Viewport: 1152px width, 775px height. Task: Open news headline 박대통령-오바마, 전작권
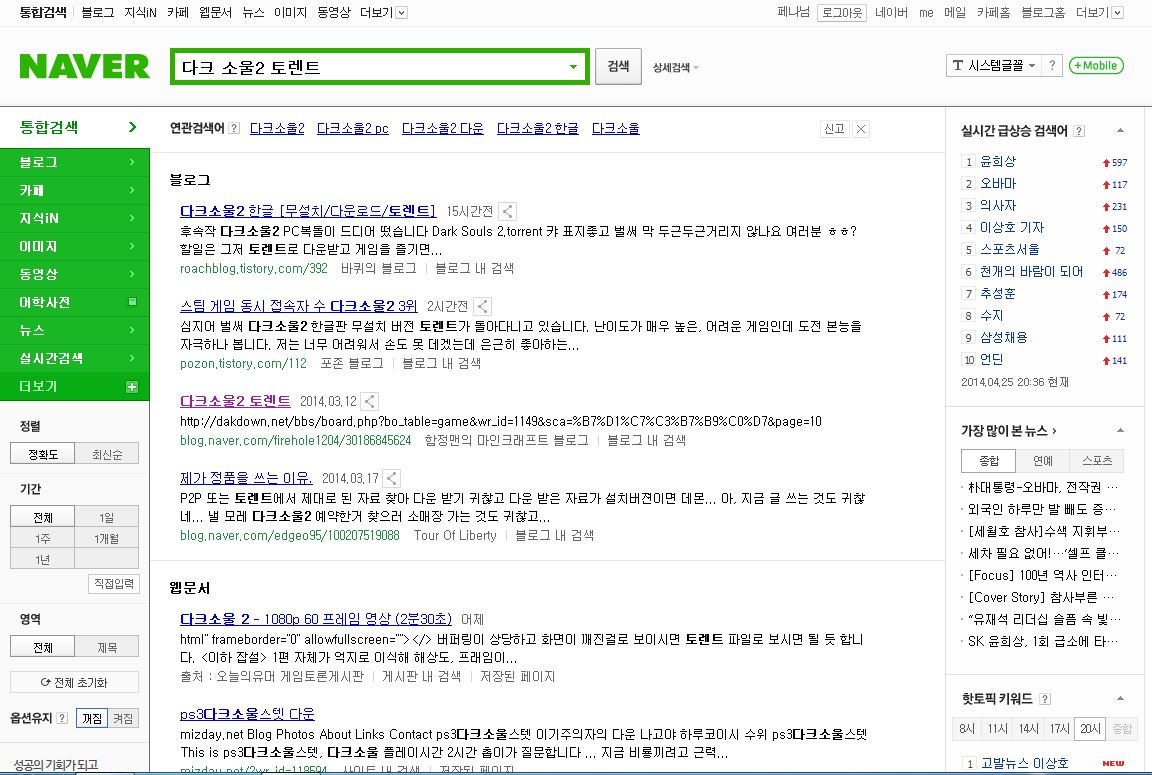point(1043,487)
